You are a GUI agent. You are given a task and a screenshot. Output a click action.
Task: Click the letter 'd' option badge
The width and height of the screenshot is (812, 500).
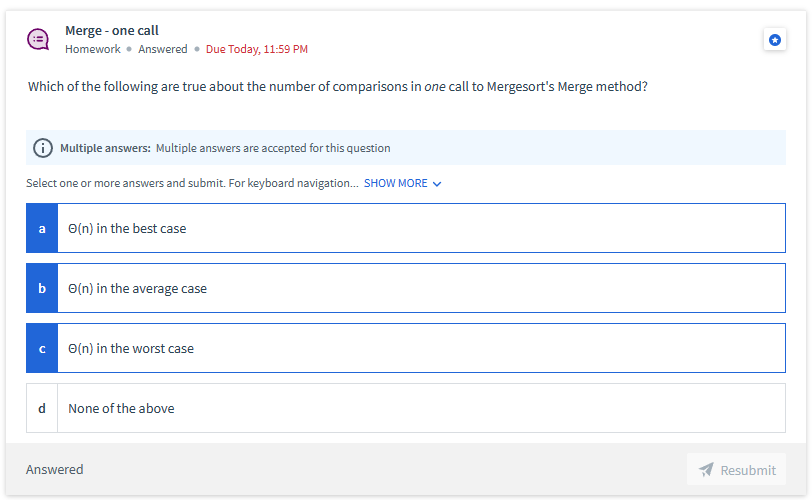[x=42, y=408]
